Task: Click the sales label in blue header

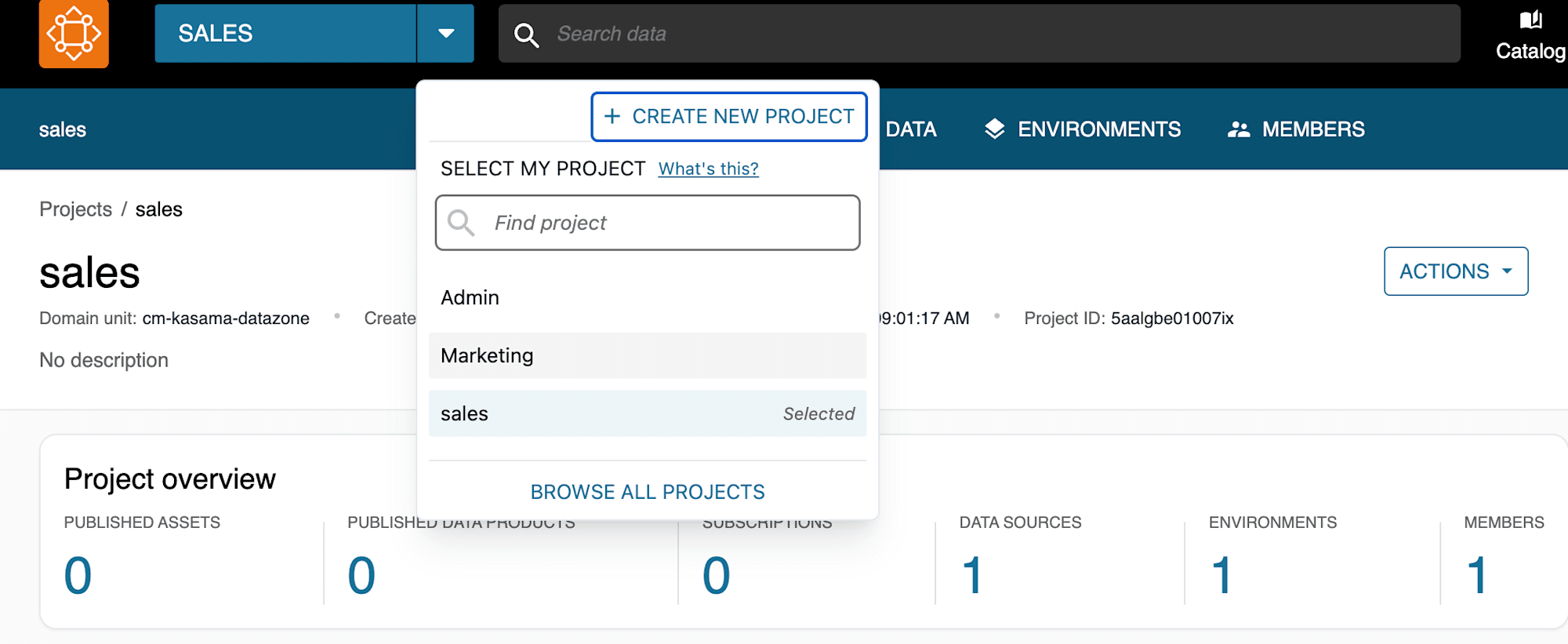Action: coord(63,130)
